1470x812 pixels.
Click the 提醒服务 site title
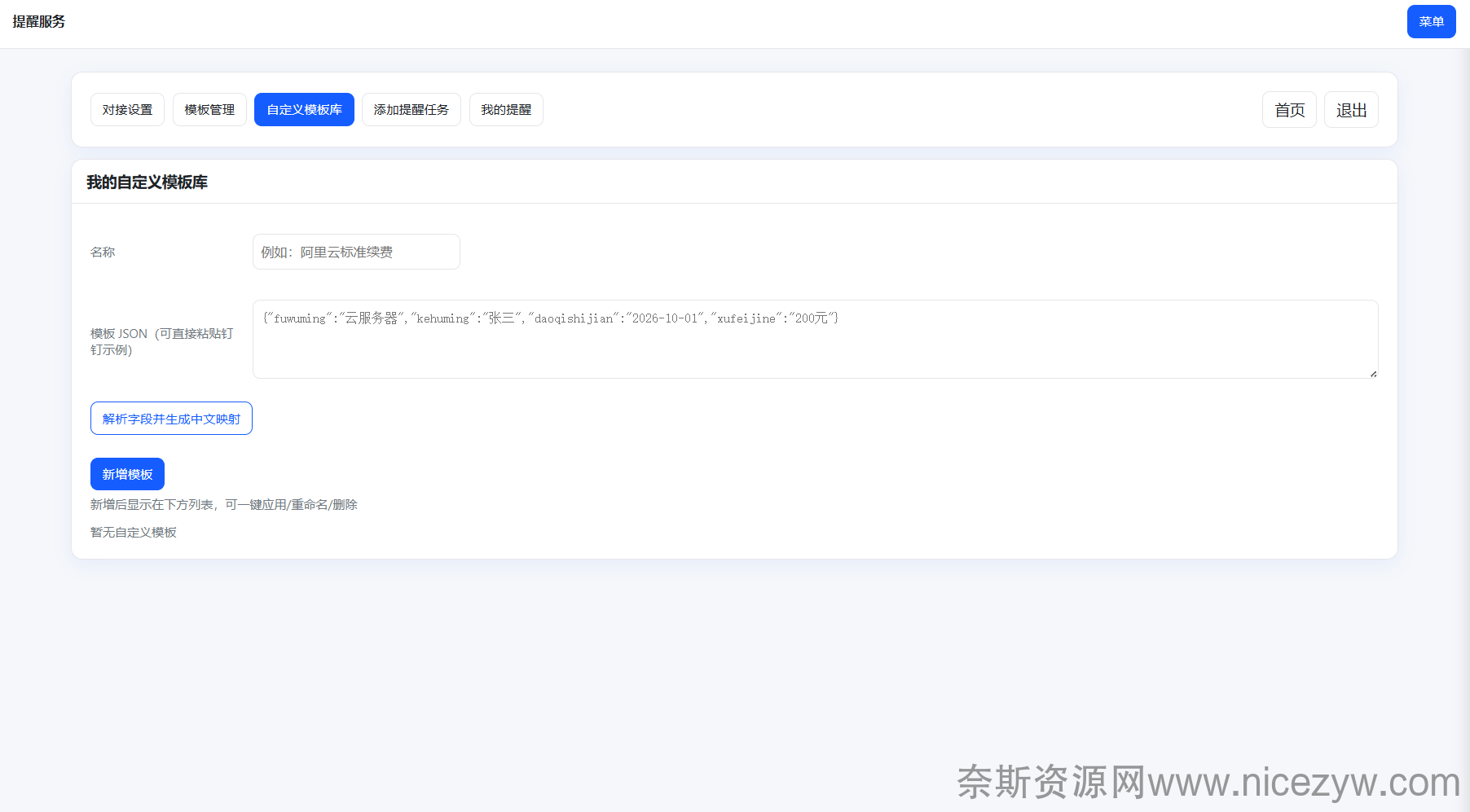coord(39,22)
